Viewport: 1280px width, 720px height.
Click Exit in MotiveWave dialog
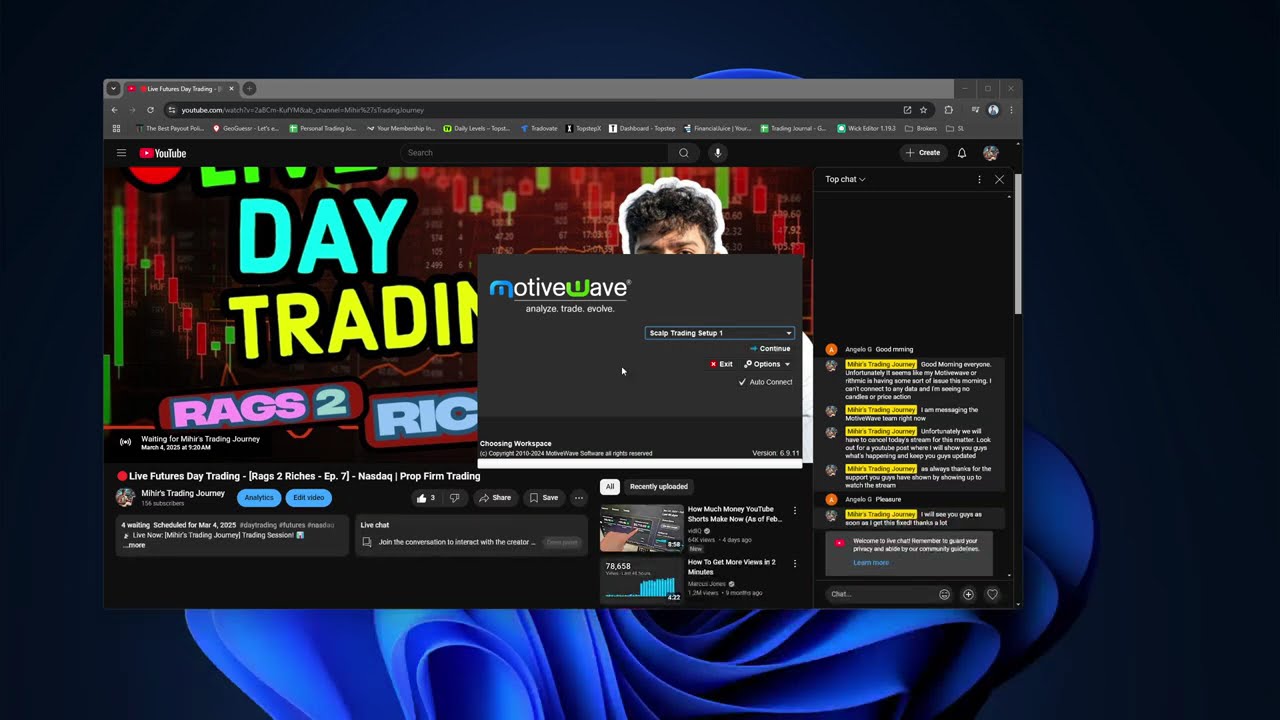pos(721,364)
